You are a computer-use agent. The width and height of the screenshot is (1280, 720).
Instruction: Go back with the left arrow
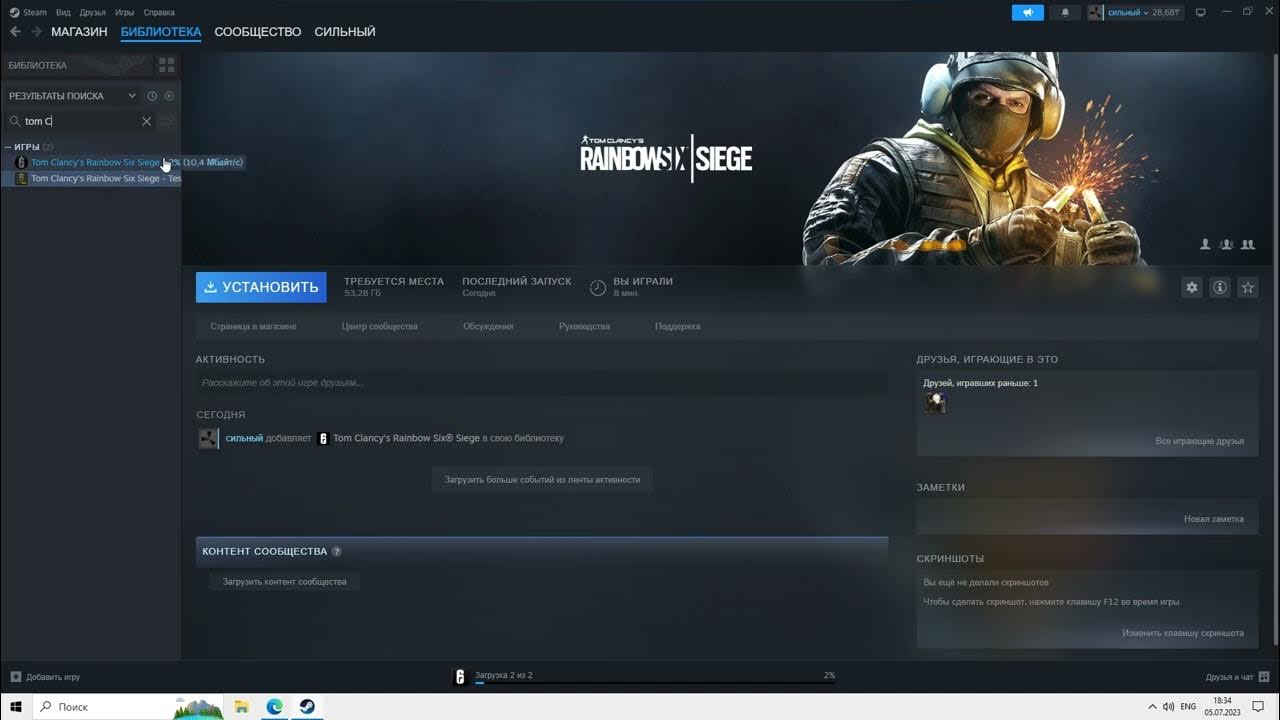pyautogui.click(x=15, y=32)
